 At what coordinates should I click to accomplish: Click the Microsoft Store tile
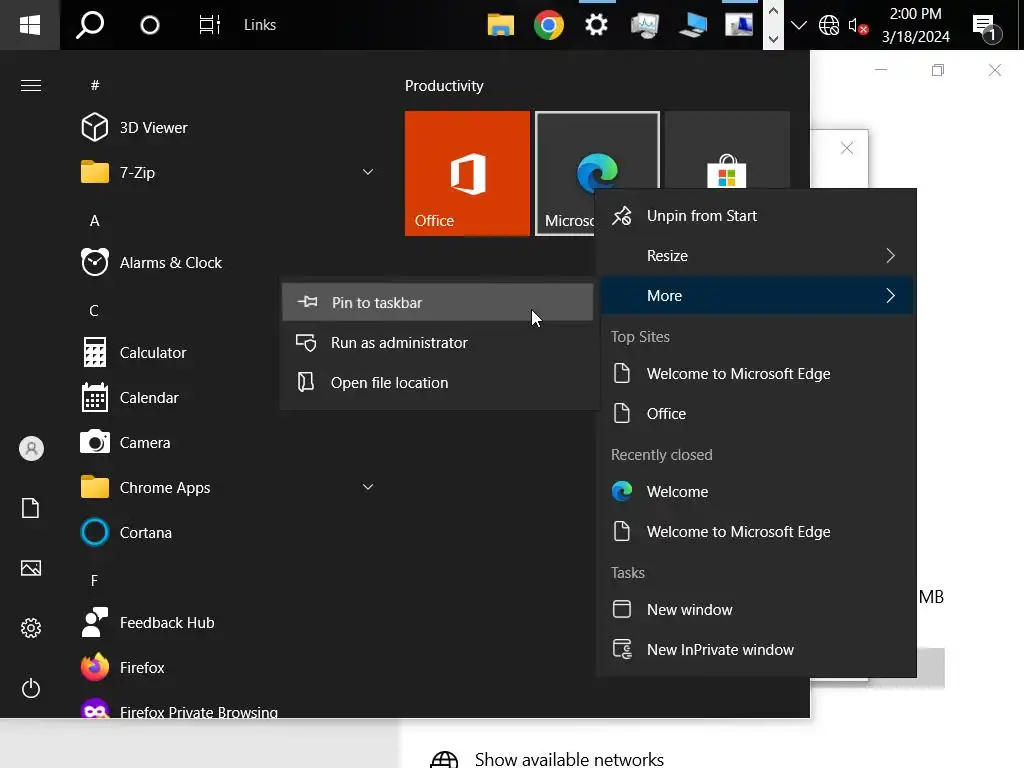pyautogui.click(x=727, y=150)
